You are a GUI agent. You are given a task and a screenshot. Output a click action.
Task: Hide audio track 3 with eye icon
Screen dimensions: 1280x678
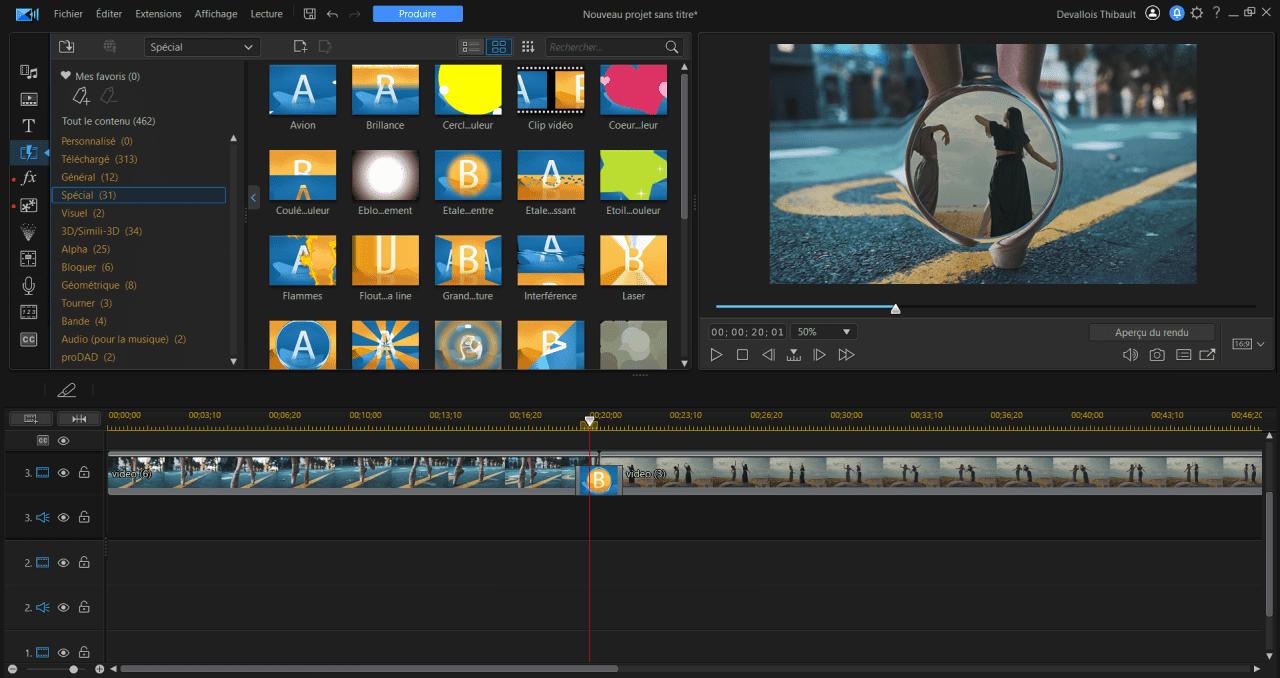click(x=63, y=518)
